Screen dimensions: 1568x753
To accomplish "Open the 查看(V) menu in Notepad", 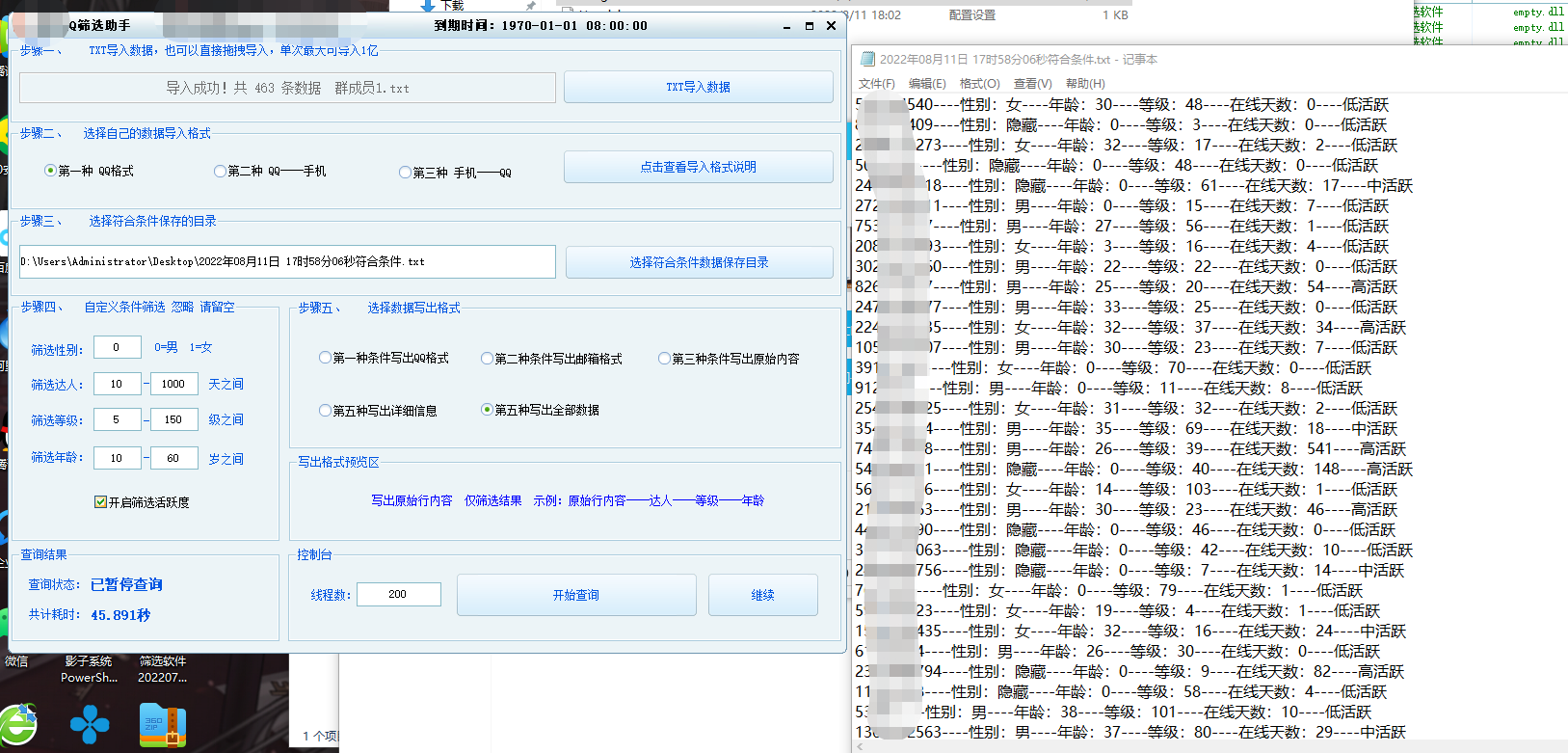I will click(1032, 84).
